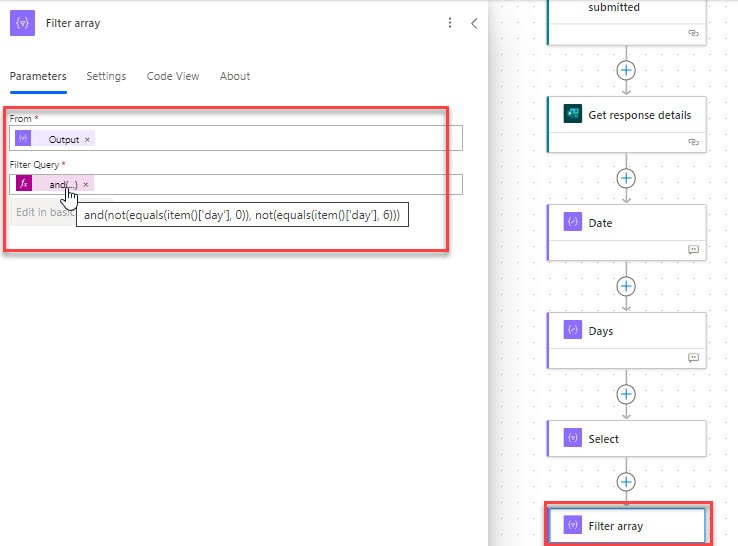Click the Filter Query field label
This screenshot has width=738, height=546.
pos(34,165)
